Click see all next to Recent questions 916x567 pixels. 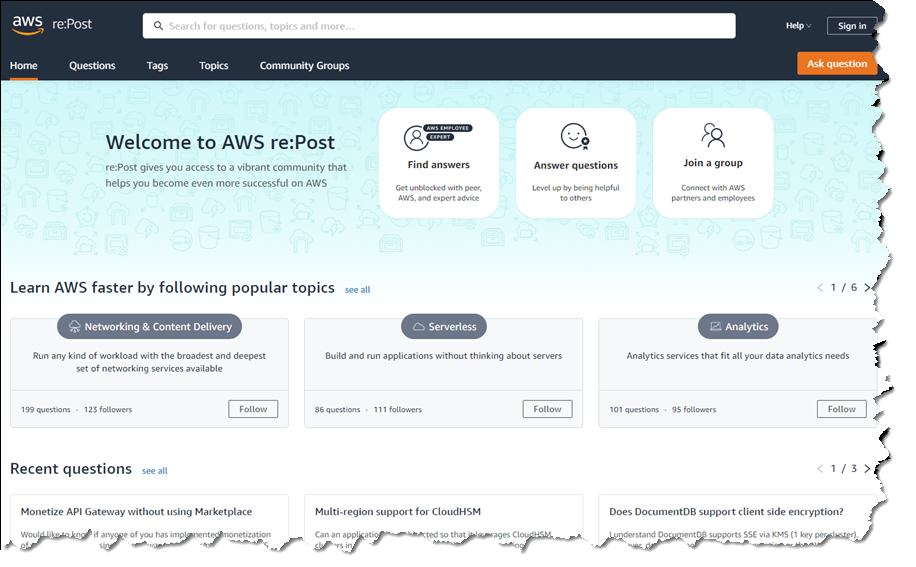click(155, 471)
